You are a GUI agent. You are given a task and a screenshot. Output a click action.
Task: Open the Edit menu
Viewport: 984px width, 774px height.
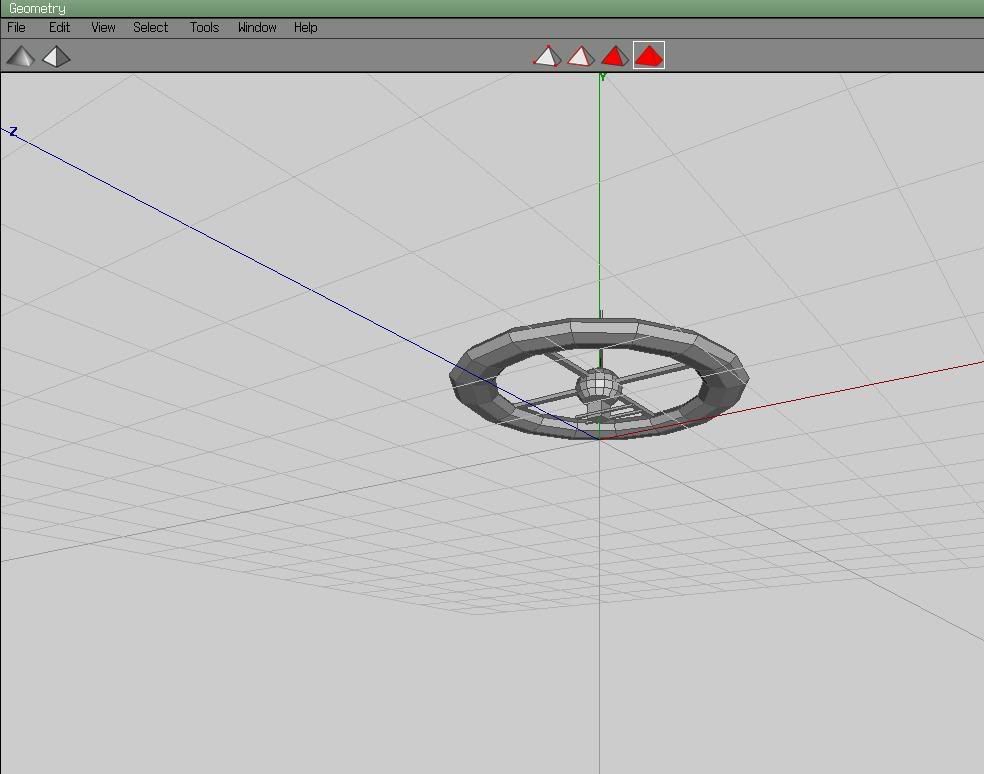[60, 28]
